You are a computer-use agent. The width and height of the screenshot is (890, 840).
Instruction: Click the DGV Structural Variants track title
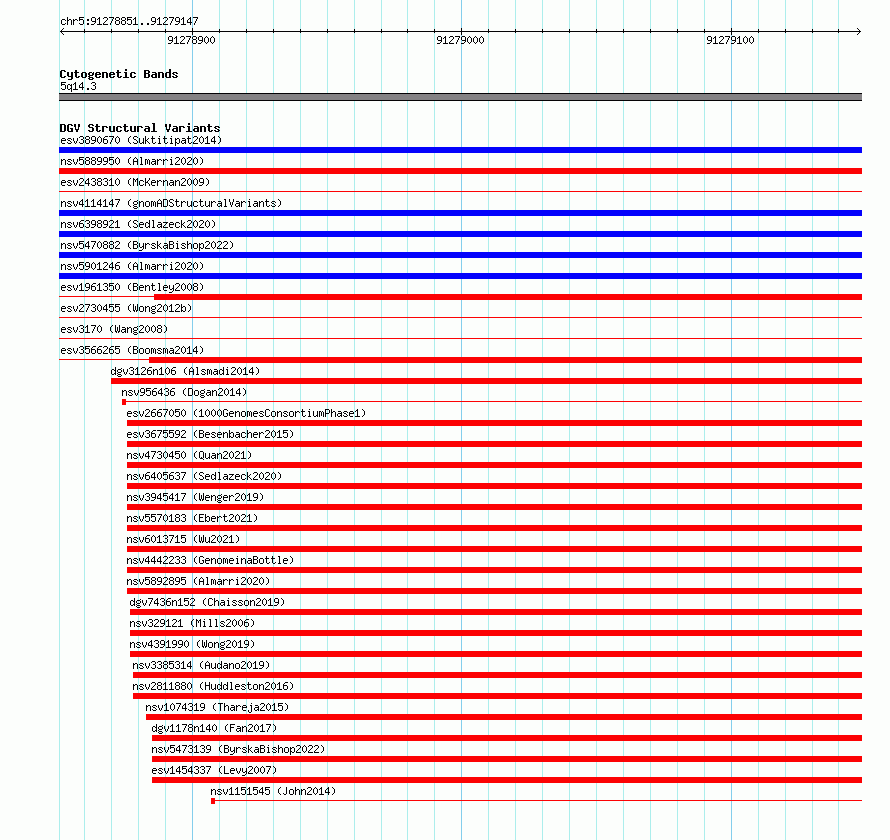point(140,128)
